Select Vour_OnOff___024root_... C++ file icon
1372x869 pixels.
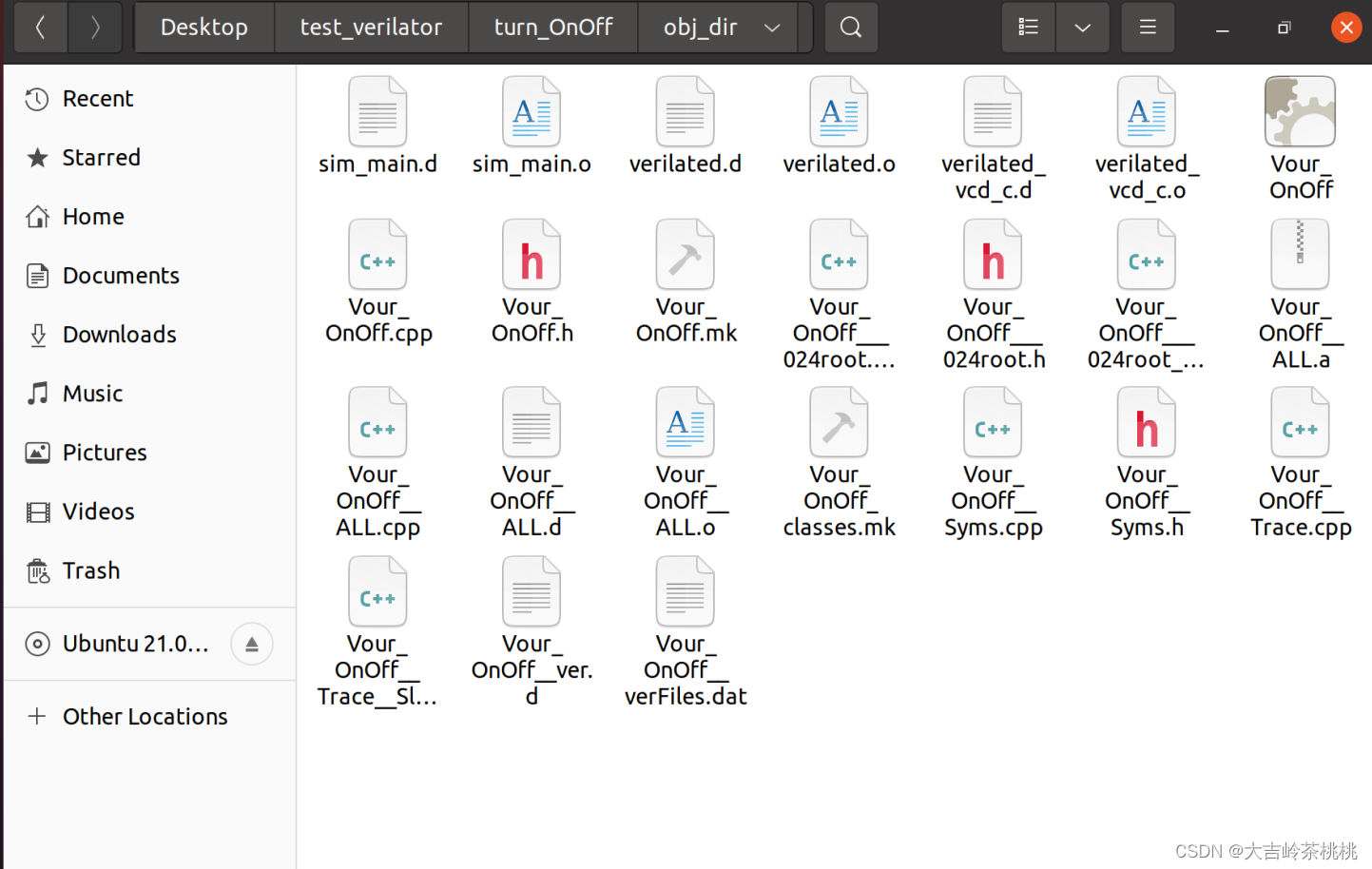point(1147,255)
